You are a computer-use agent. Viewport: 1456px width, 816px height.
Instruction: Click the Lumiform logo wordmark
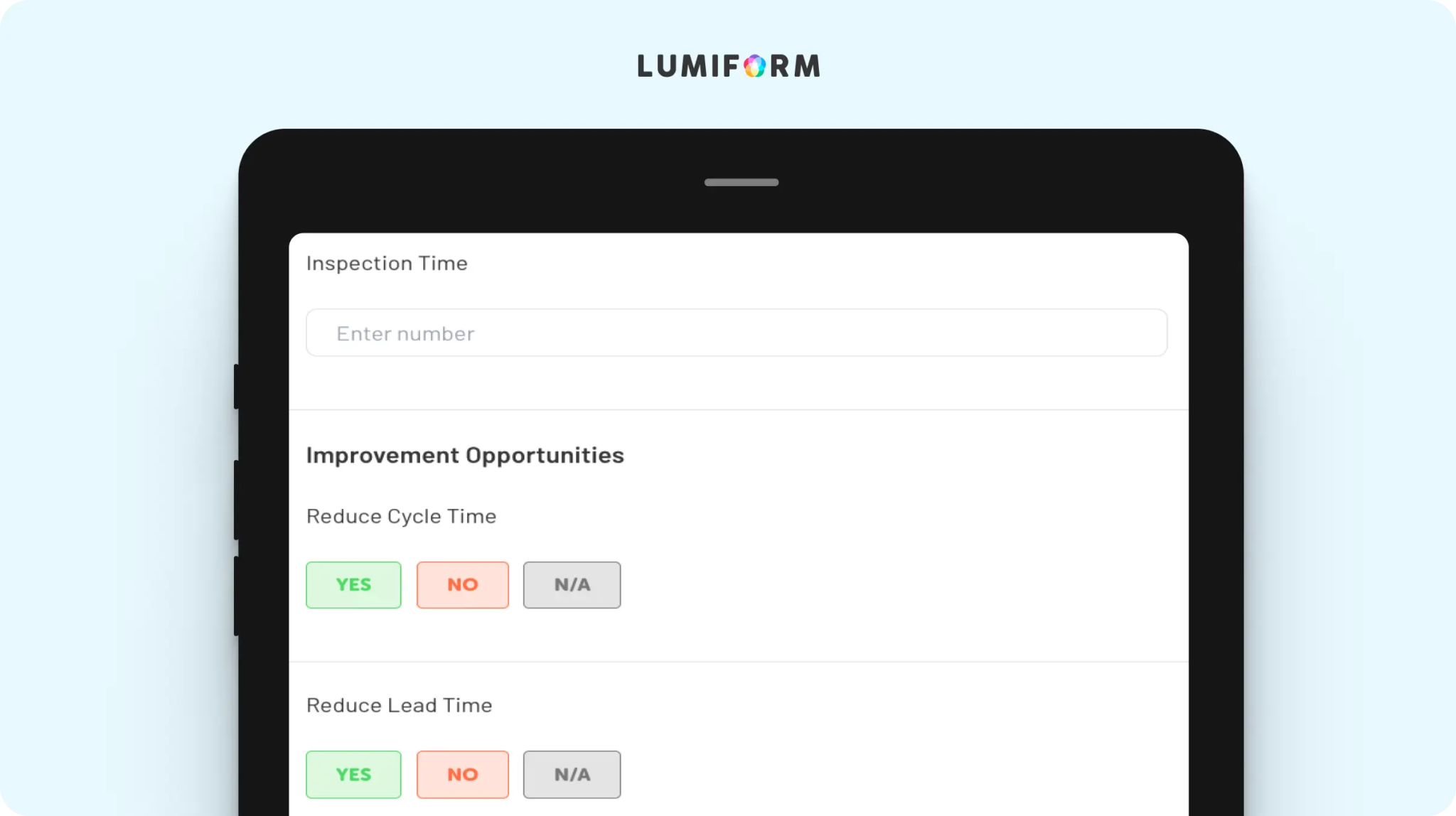[729, 66]
